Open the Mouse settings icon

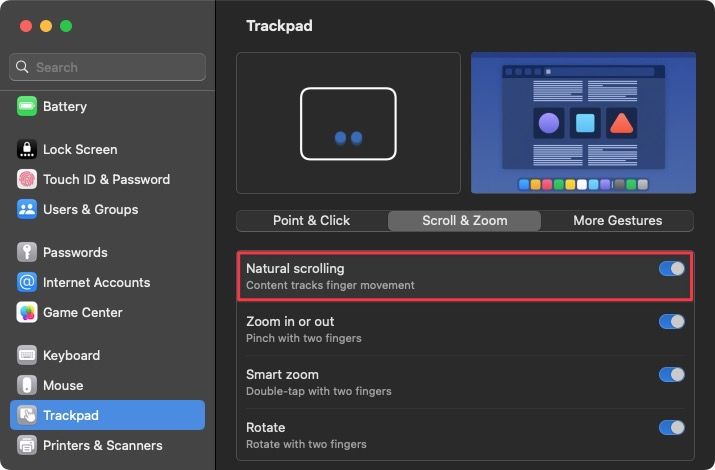(x=27, y=385)
